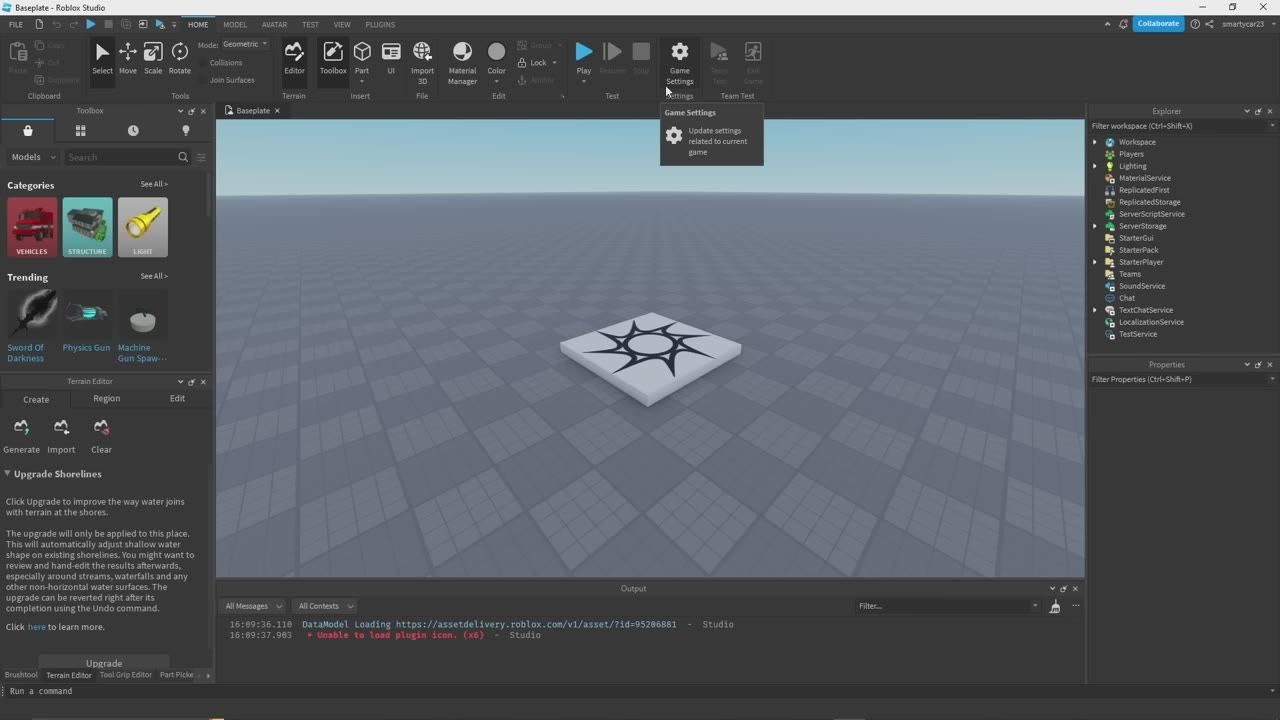Clear the Output window

(1054, 606)
